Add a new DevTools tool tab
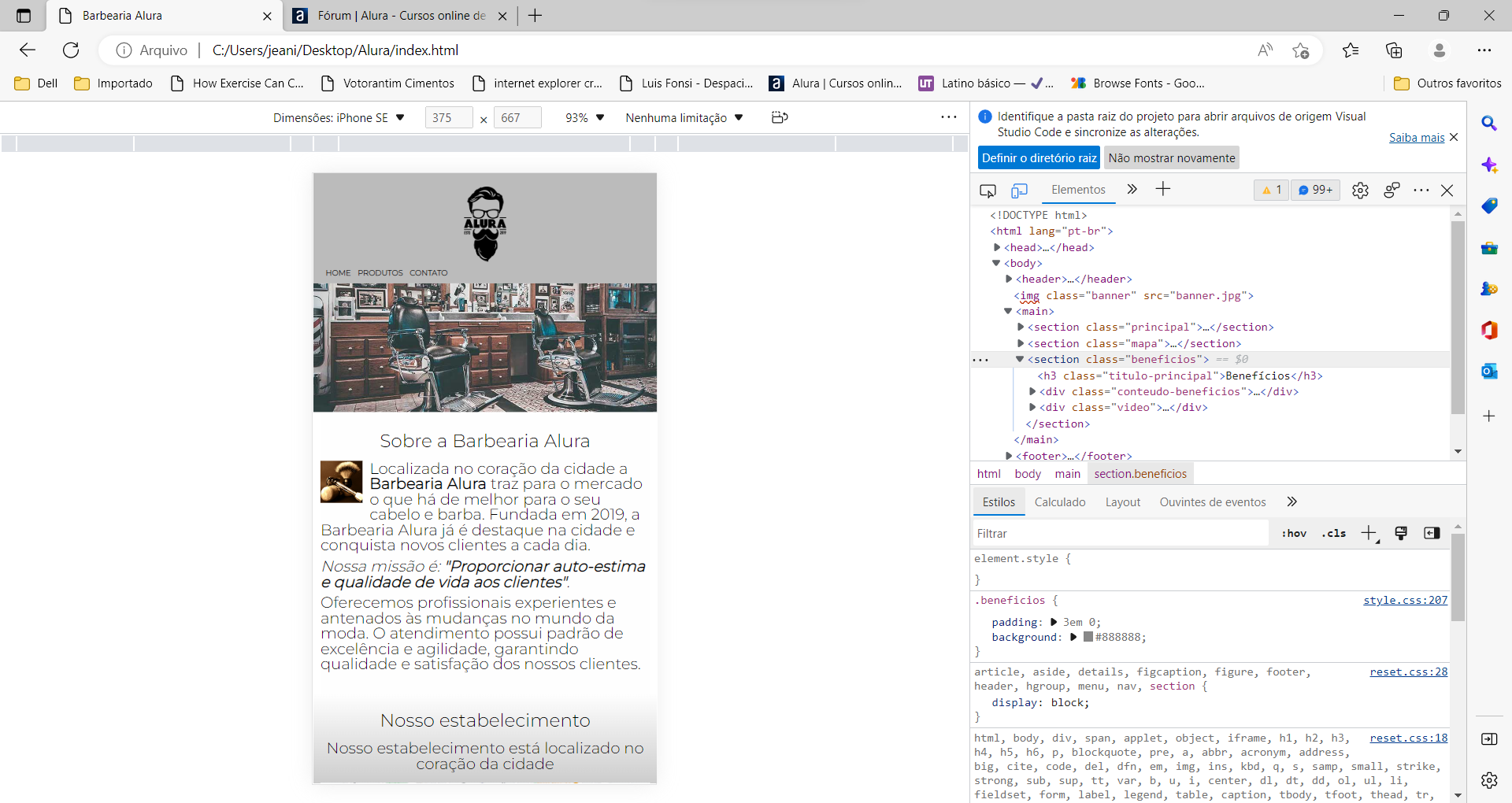 (1163, 189)
